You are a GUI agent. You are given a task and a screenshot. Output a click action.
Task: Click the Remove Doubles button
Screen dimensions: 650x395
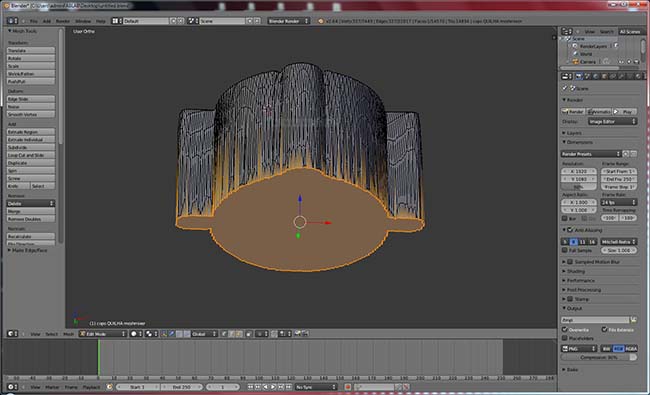click(x=31, y=219)
